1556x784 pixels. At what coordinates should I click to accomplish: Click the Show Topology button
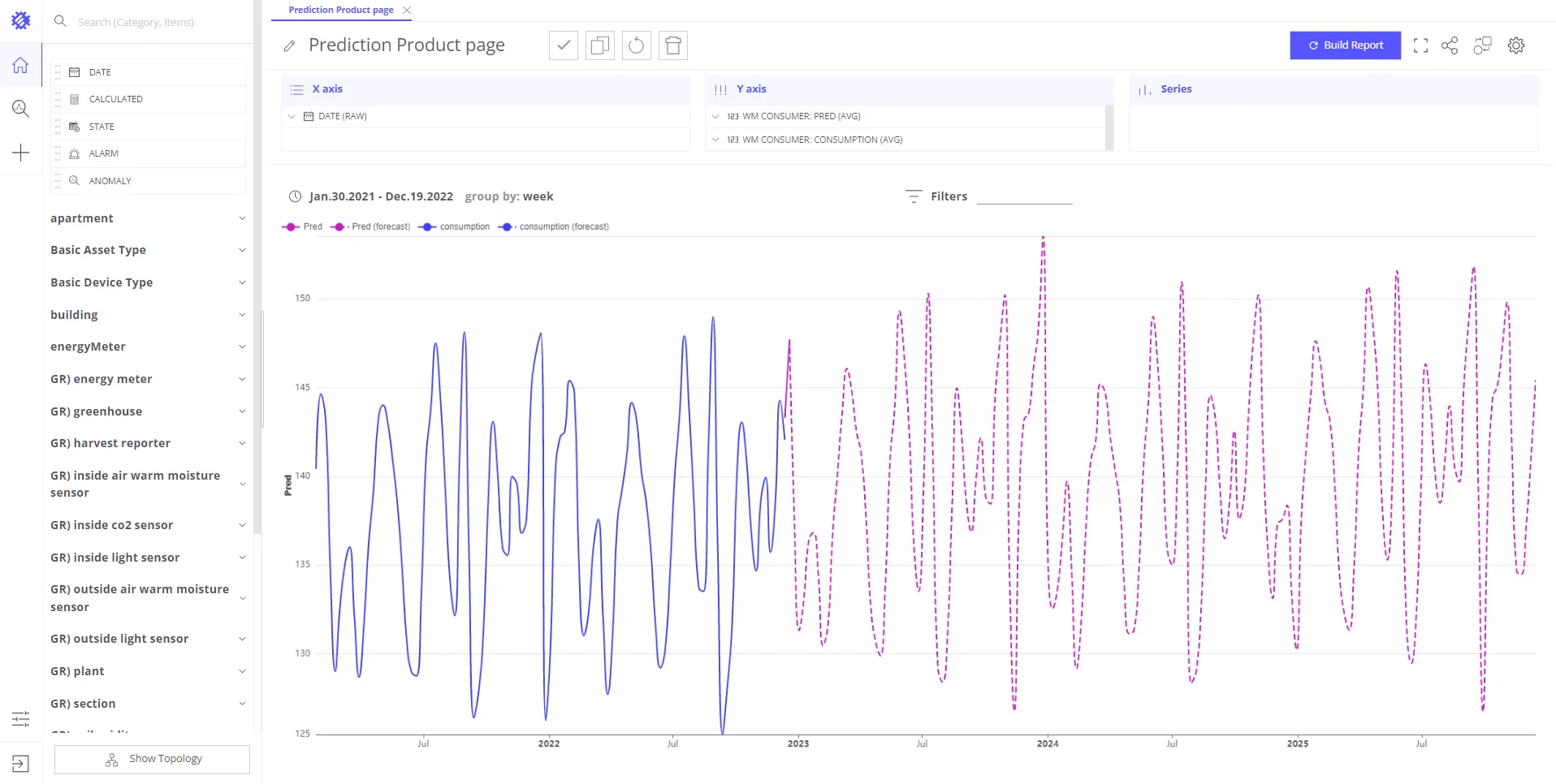(x=152, y=760)
